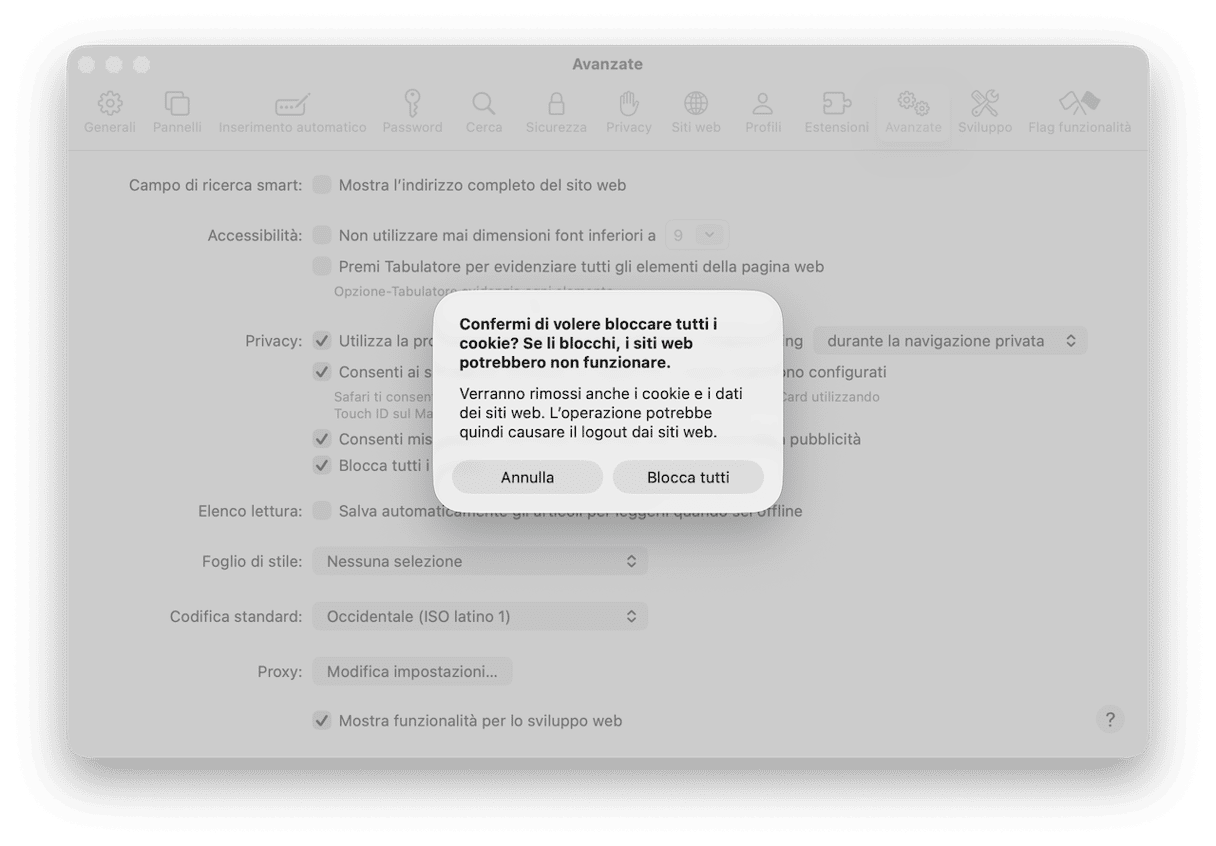Click the Avanzate window title
The width and height of the screenshot is (1216, 846).
pyautogui.click(x=607, y=64)
